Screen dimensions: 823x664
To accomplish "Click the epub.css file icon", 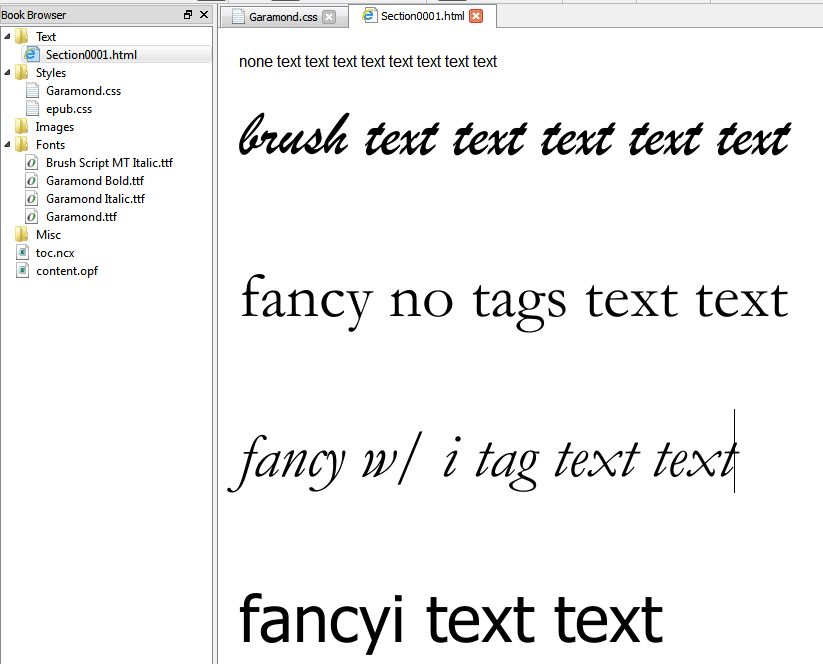I will (x=32, y=108).
